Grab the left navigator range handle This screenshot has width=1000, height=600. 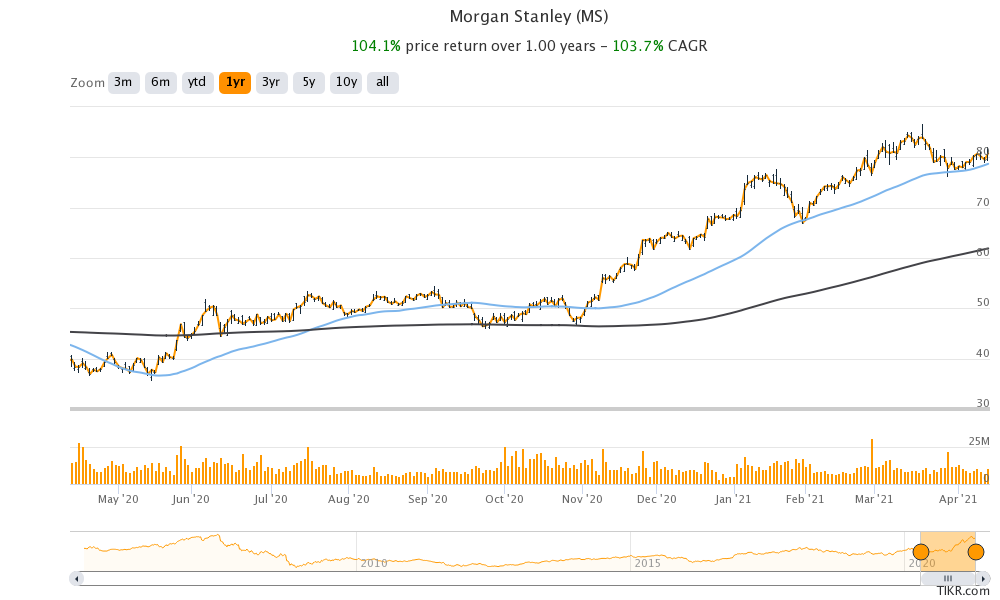pos(921,552)
